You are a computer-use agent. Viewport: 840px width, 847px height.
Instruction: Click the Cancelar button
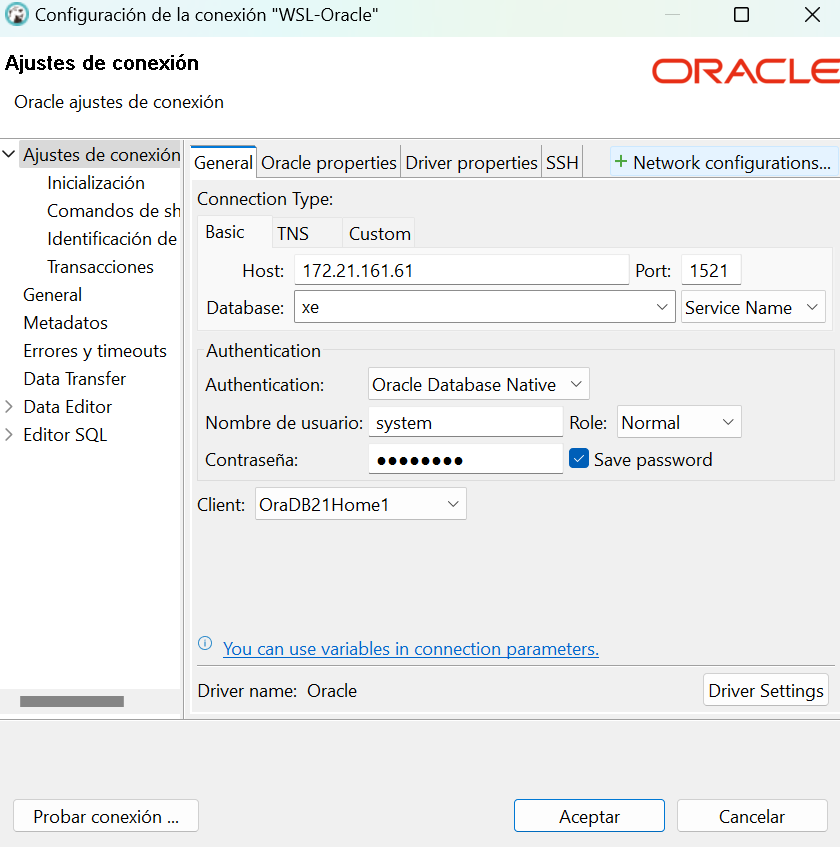(x=752, y=816)
